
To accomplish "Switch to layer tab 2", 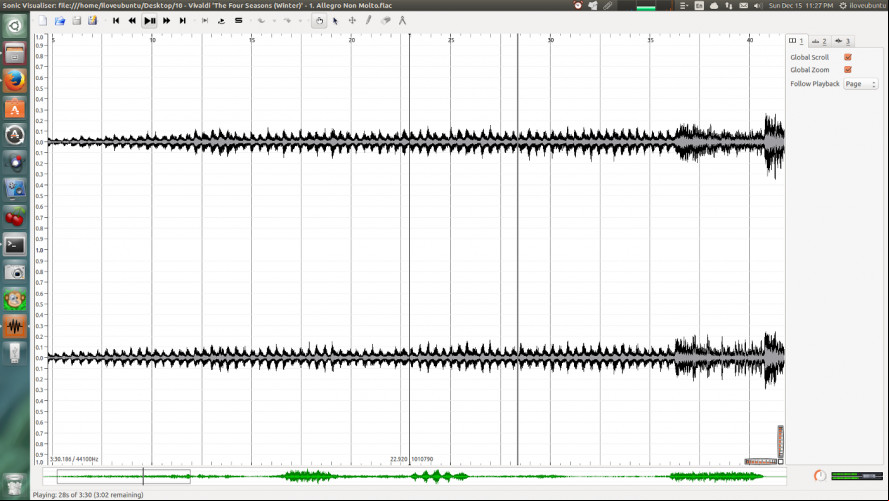I will click(819, 41).
